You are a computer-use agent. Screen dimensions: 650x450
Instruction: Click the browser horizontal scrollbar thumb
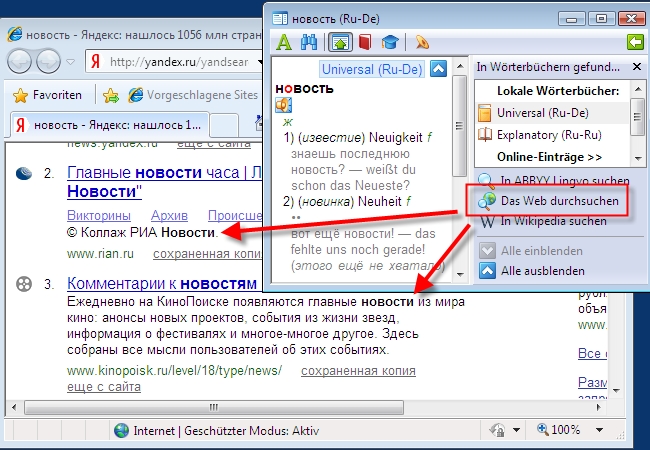(x=214, y=407)
